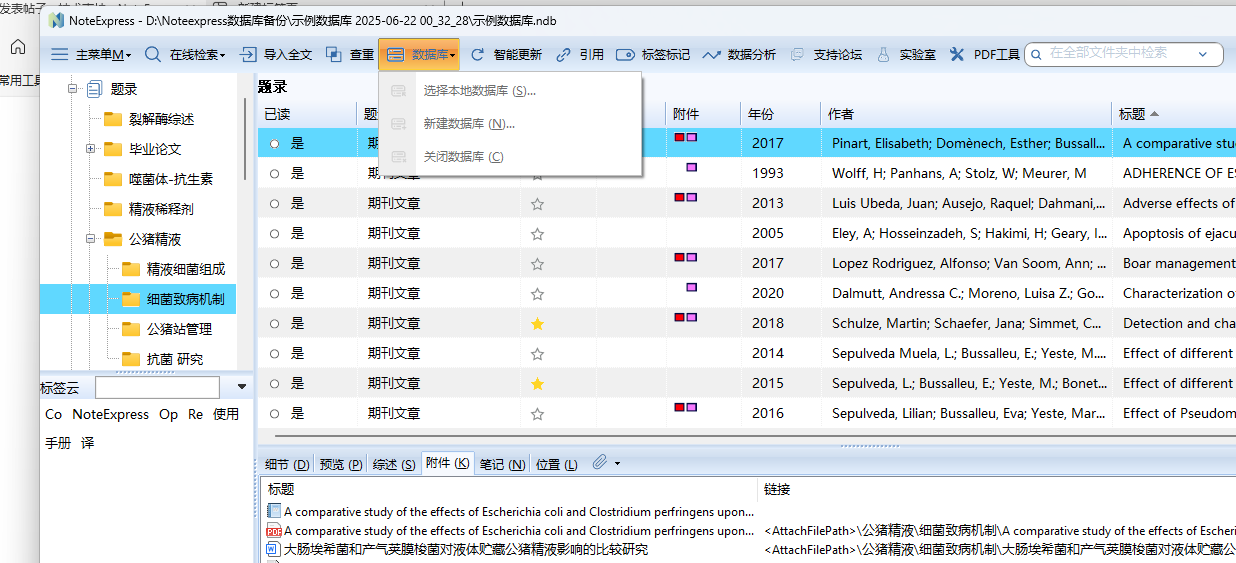This screenshot has height=563, width=1236.
Task: Open the 标签标记 tag marking tool
Action: pos(653,55)
